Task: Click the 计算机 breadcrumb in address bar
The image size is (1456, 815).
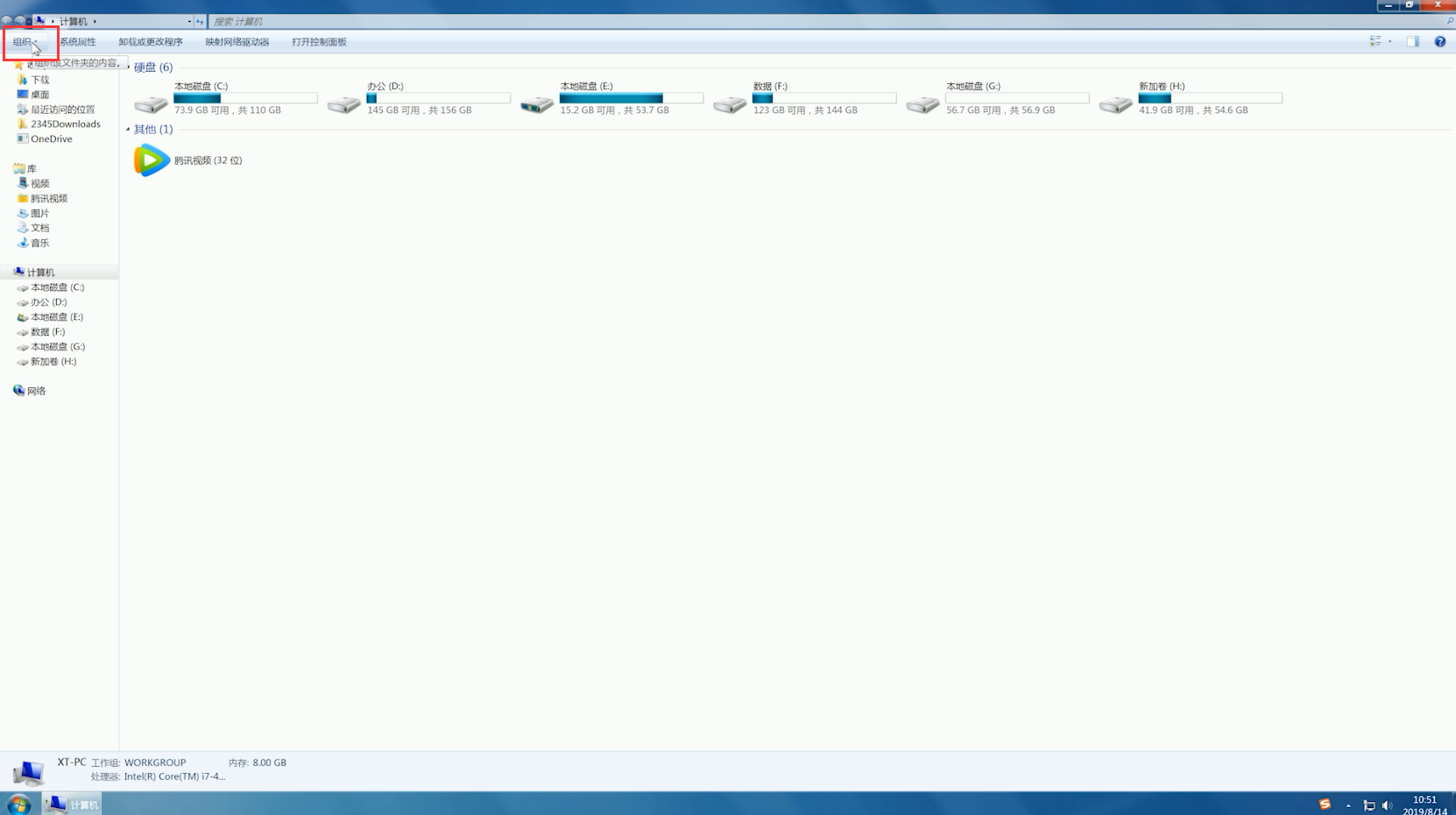Action: coord(74,21)
